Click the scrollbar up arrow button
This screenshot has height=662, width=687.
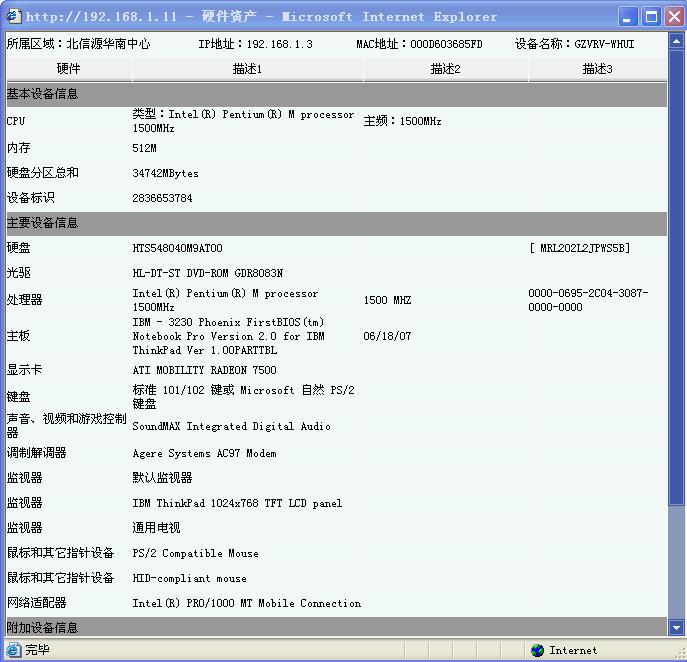[x=676, y=42]
